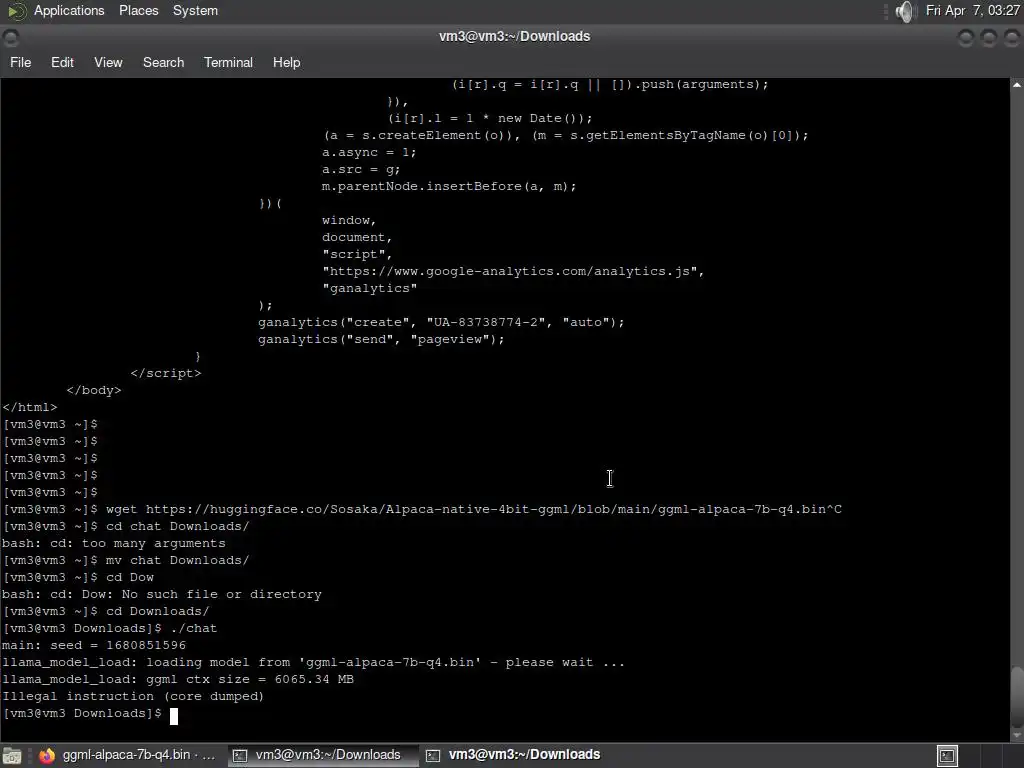
Task: Click the 'a.async = 1;' line
Action: coord(369,153)
